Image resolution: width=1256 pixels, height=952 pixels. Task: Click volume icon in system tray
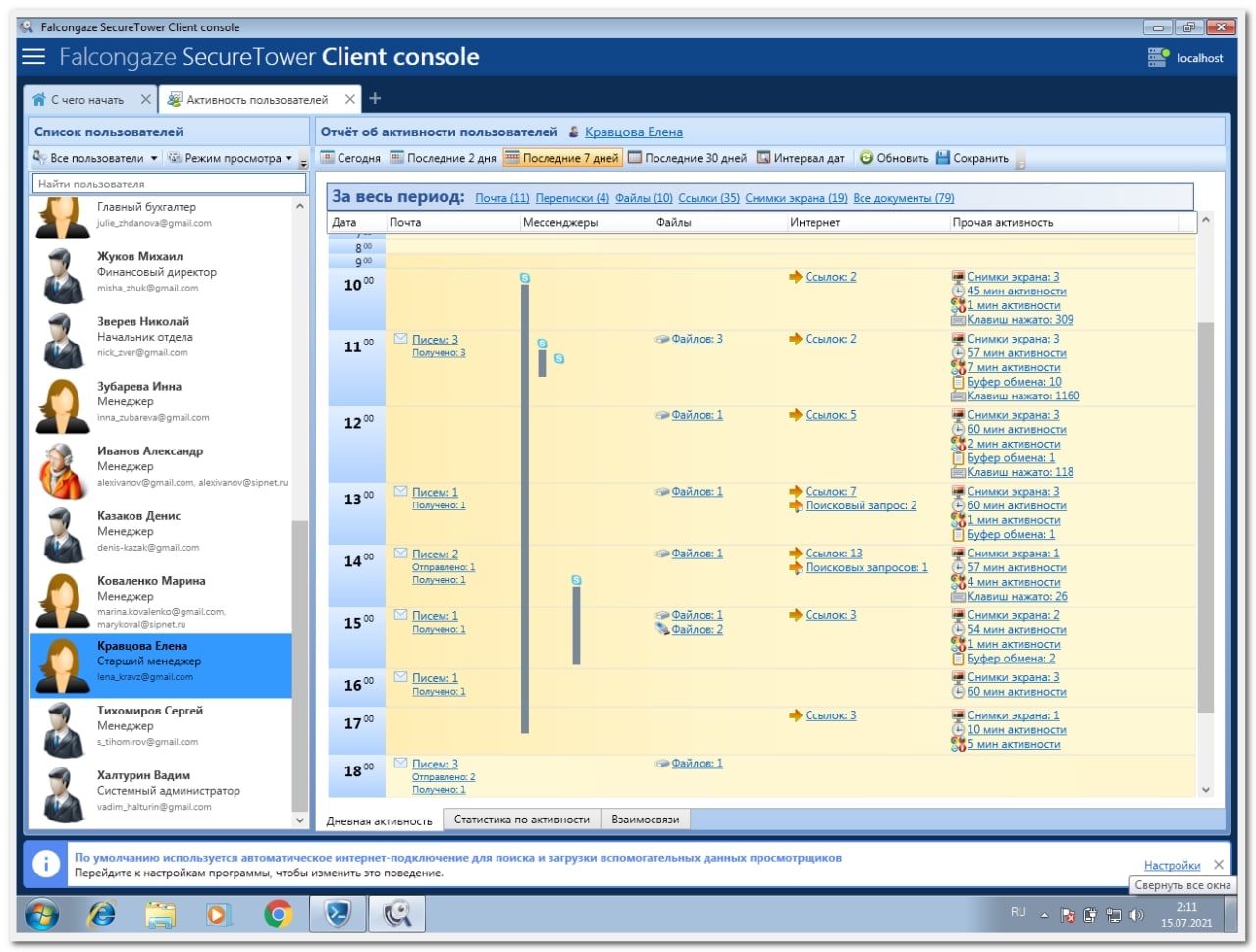[1136, 915]
